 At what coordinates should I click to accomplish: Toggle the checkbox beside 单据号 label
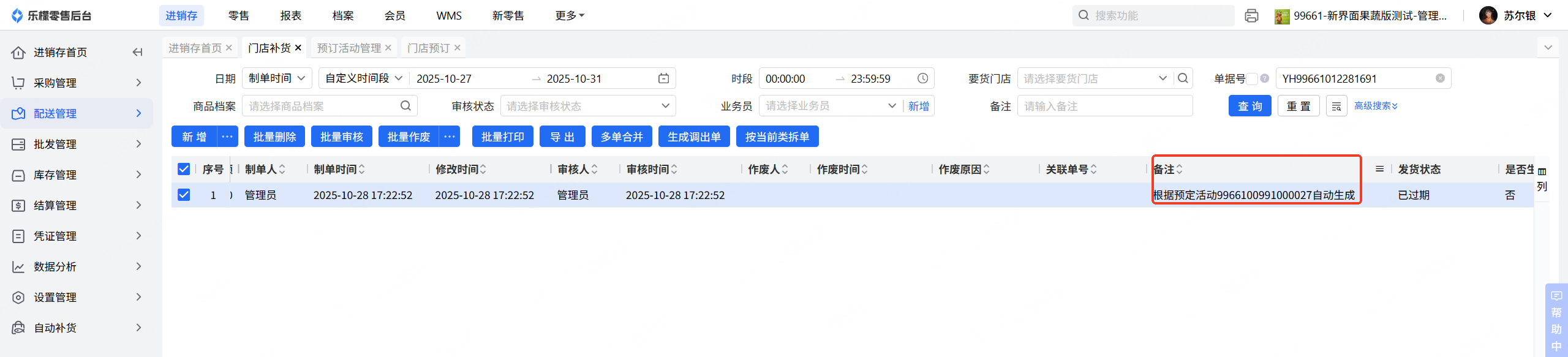coord(1253,78)
